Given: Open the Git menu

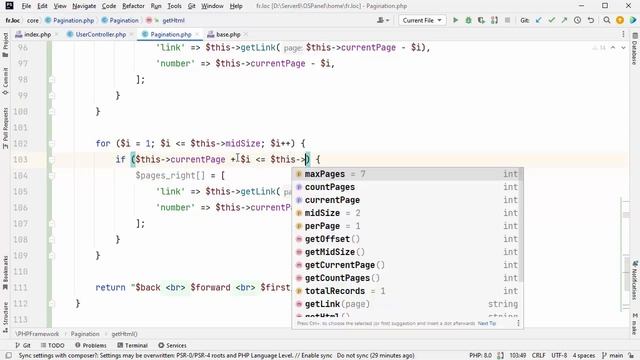Looking at the screenshot, I should pyautogui.click(x=191, y=6).
